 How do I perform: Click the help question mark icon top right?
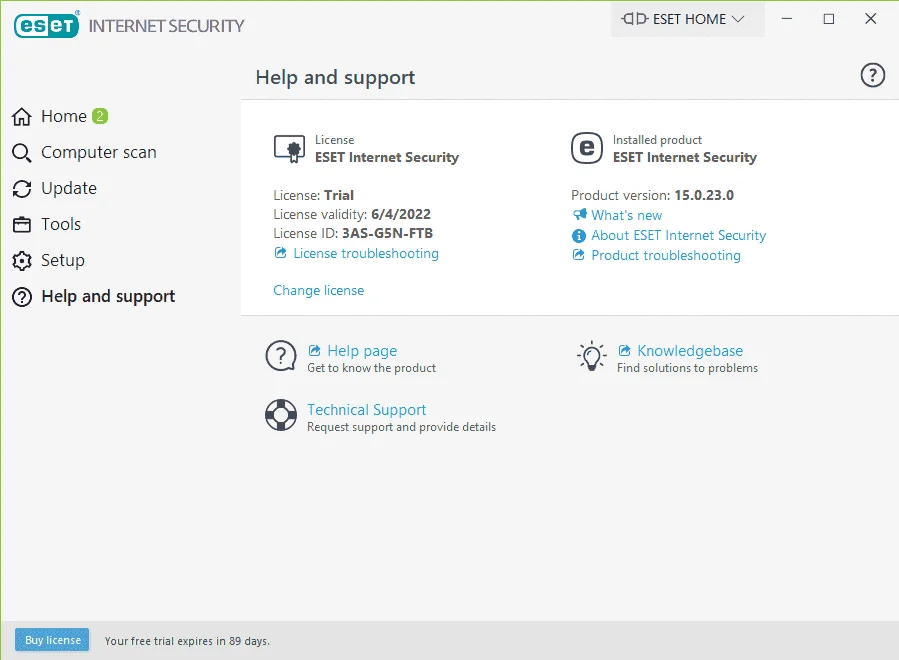click(x=872, y=75)
